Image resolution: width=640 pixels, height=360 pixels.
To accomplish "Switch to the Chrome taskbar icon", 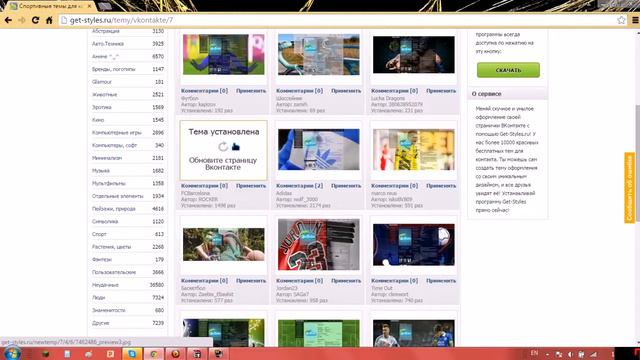I will tap(153, 354).
